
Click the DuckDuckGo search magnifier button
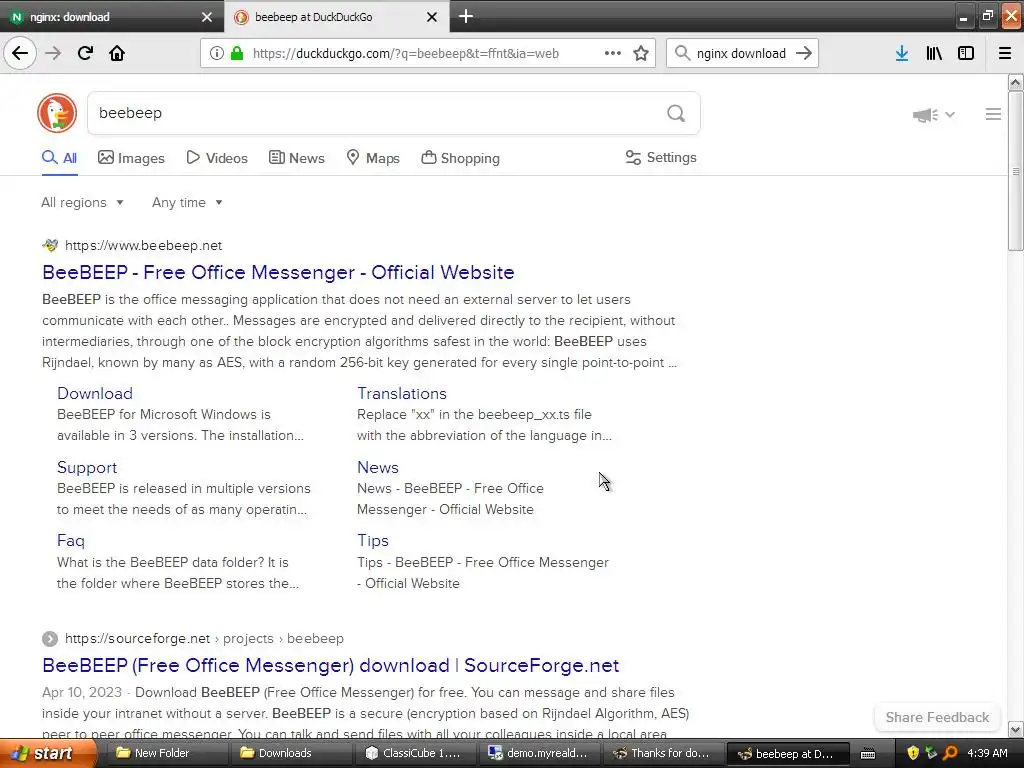pyautogui.click(x=676, y=113)
